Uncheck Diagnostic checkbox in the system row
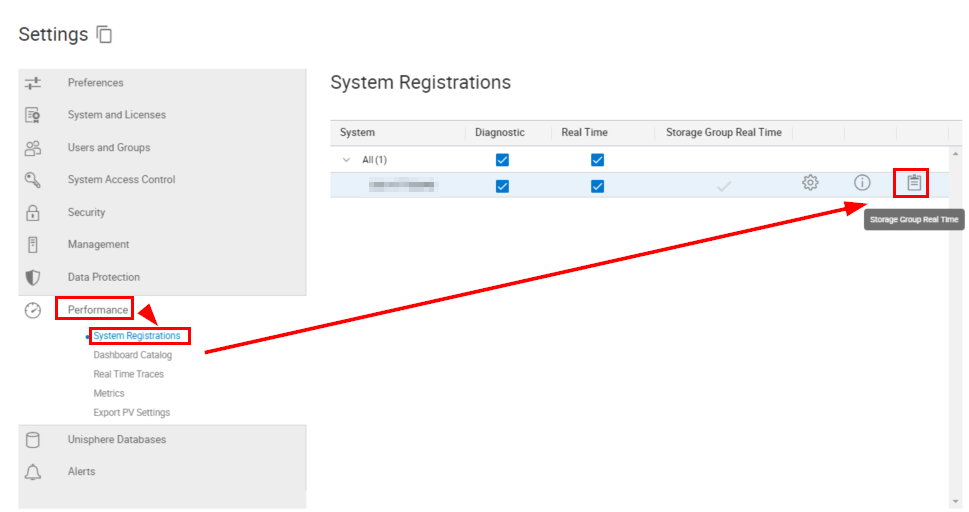 502,186
